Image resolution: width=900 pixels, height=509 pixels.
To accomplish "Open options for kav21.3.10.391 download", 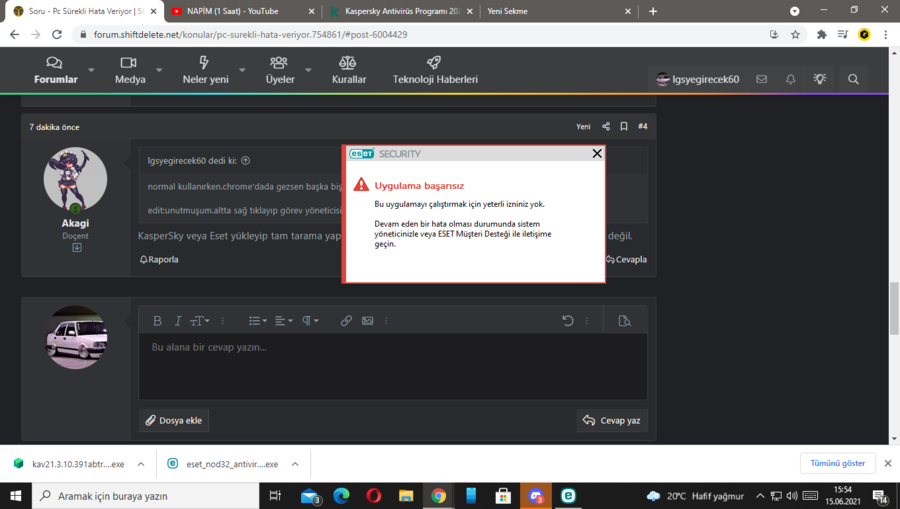I will point(141,464).
